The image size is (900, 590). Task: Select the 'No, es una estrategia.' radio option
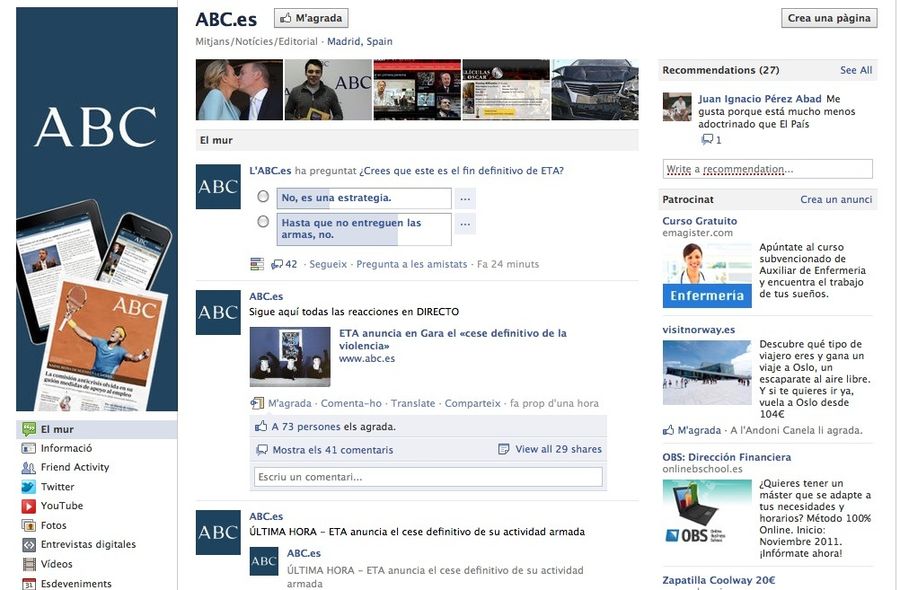(x=263, y=197)
